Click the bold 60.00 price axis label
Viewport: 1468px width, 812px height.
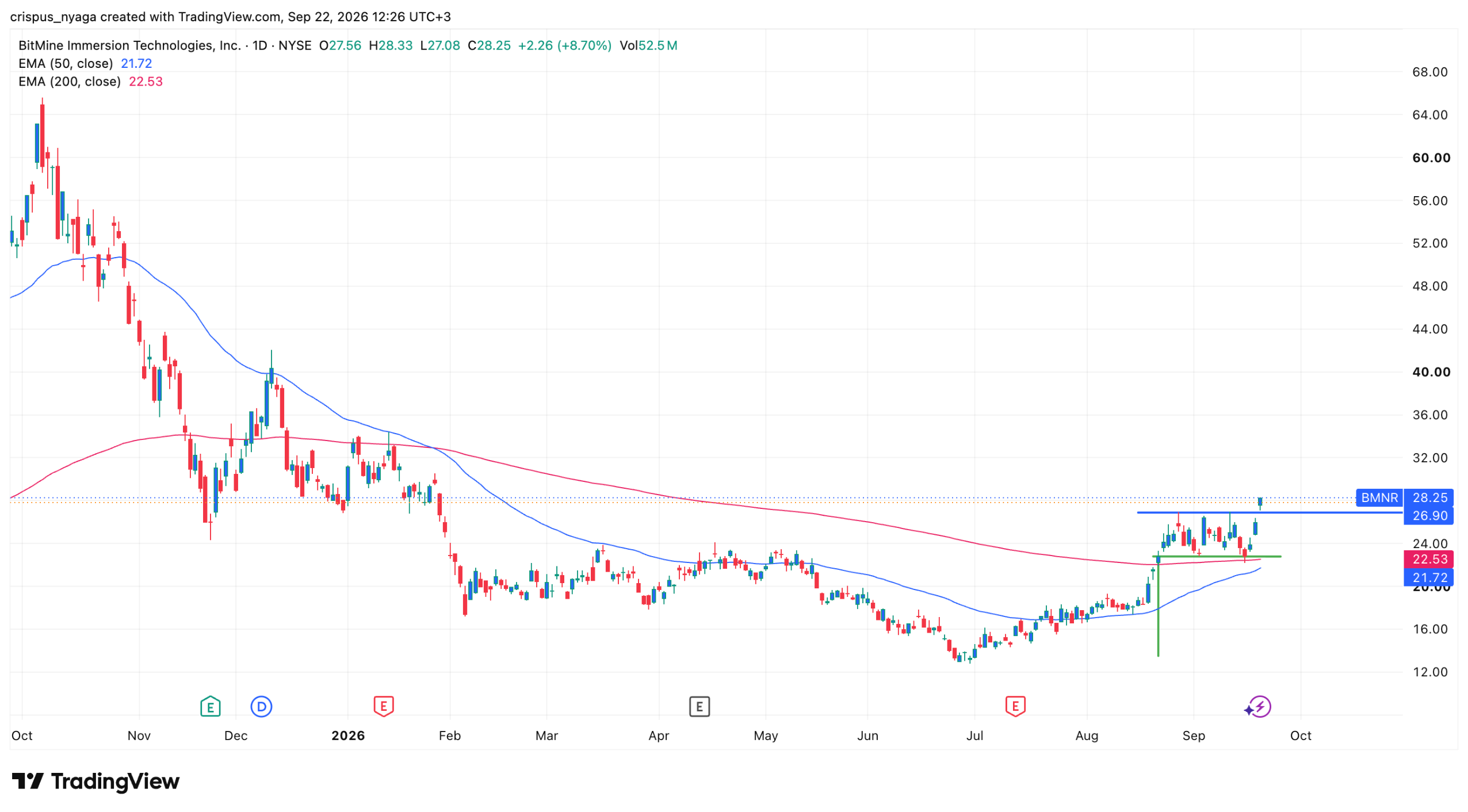(x=1431, y=158)
